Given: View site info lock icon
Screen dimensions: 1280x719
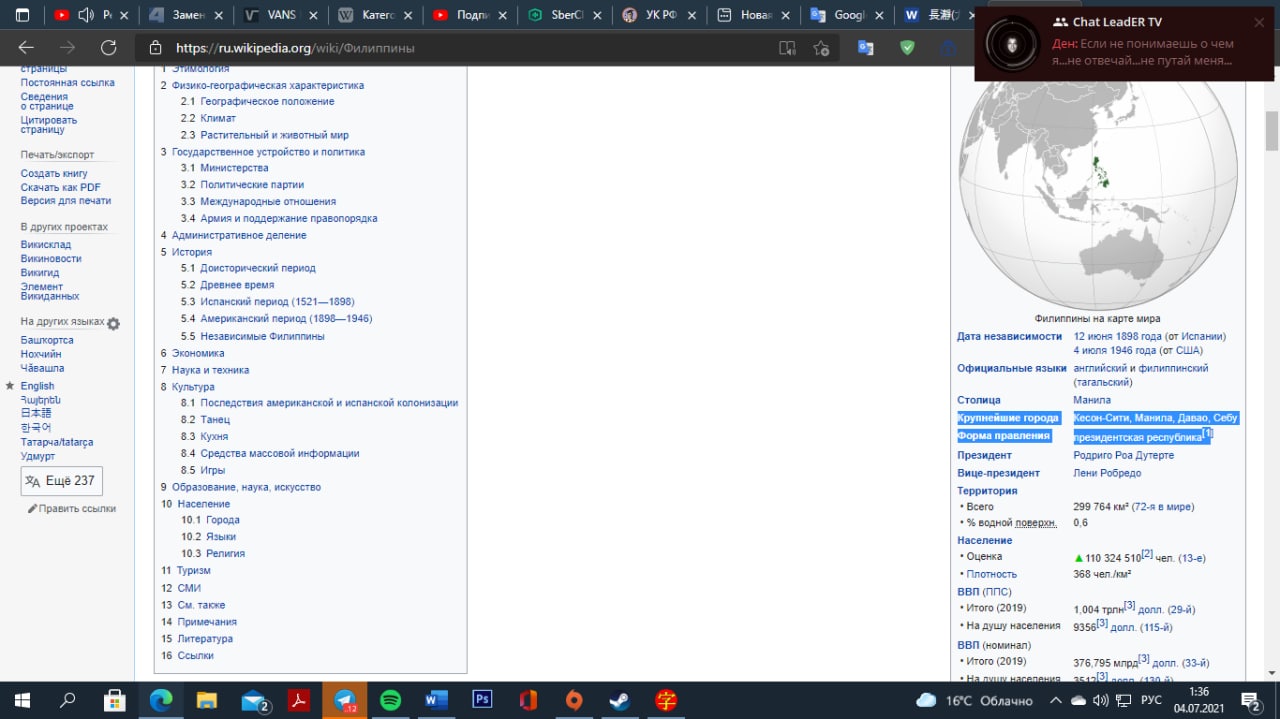Looking at the screenshot, I should click(x=155, y=48).
